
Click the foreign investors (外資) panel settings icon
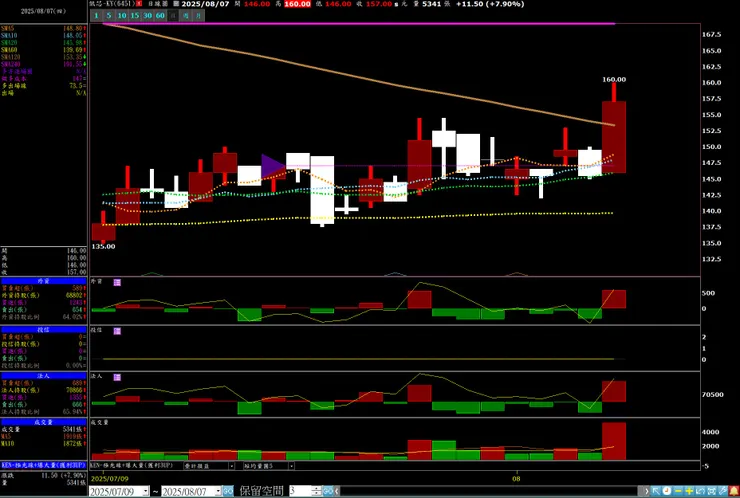pos(117,282)
